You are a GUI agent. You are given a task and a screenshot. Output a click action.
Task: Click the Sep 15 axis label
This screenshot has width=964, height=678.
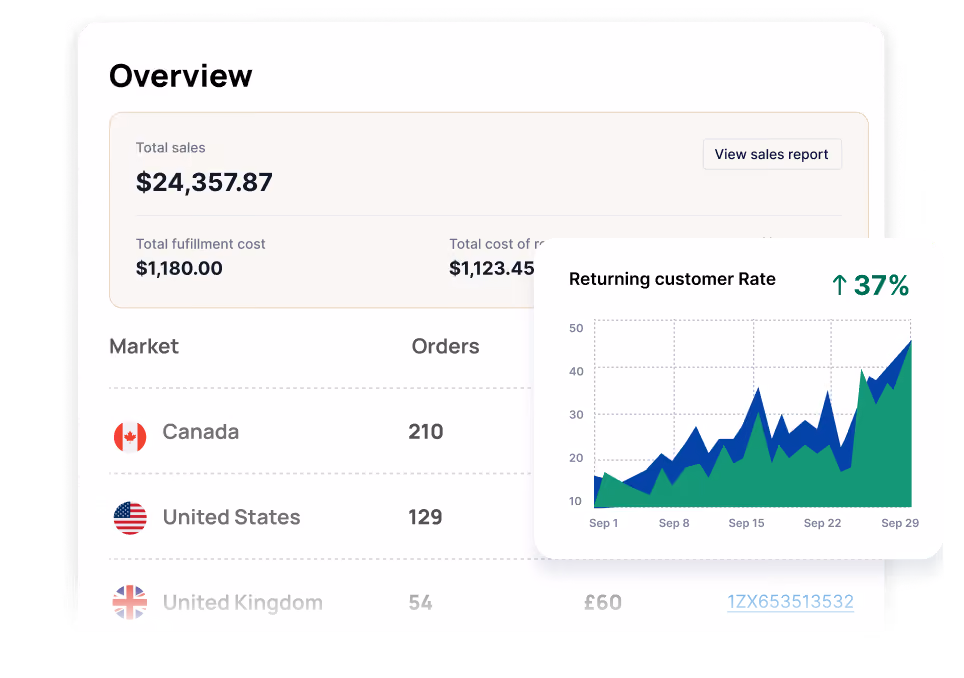(746, 523)
